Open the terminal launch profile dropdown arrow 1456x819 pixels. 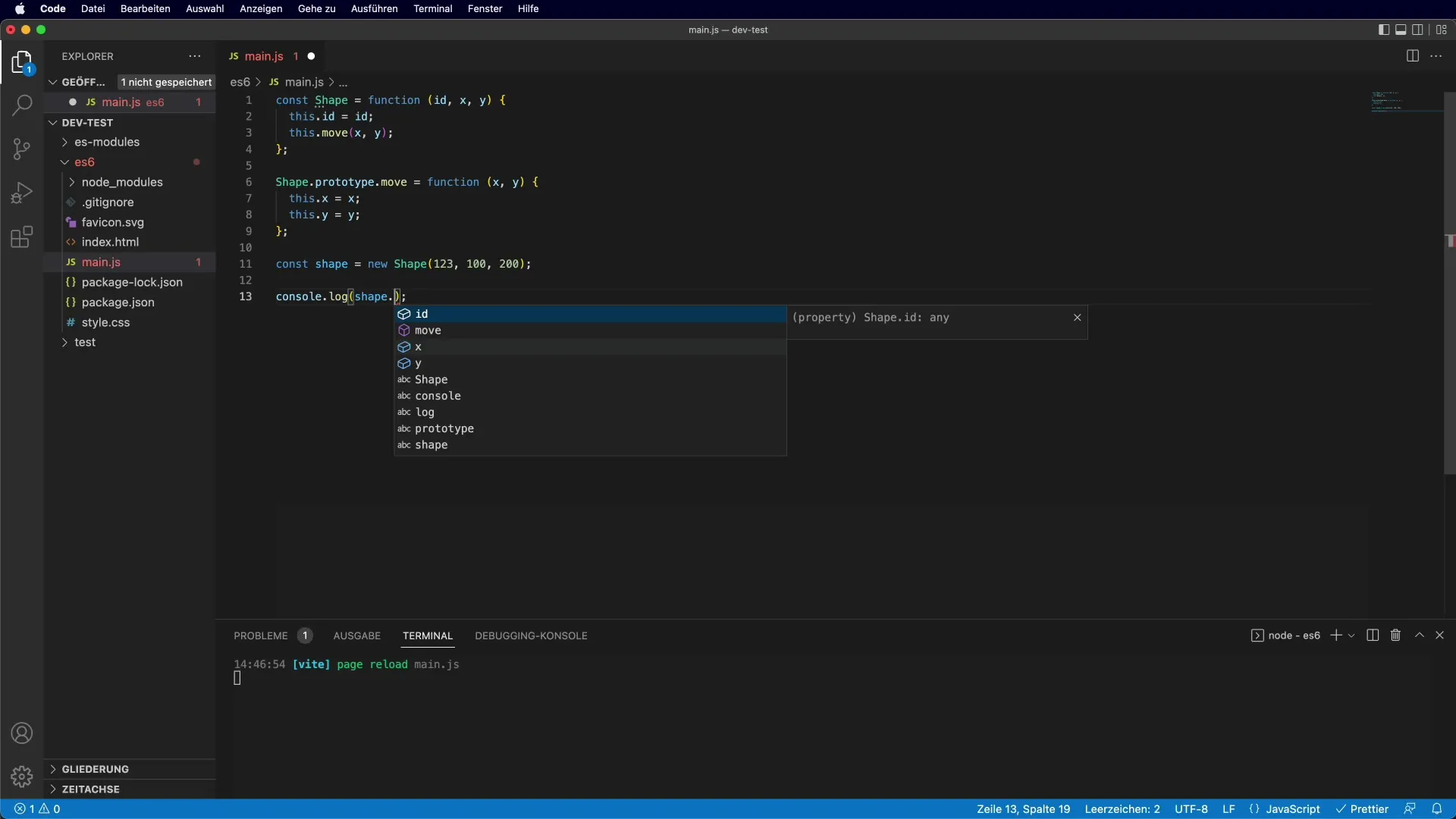click(x=1351, y=635)
